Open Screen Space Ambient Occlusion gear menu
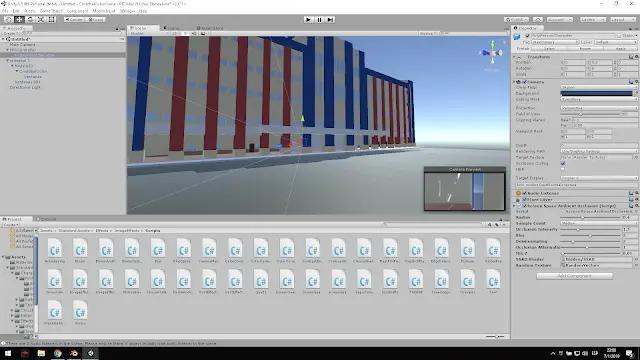640x360 pixels. [636, 206]
